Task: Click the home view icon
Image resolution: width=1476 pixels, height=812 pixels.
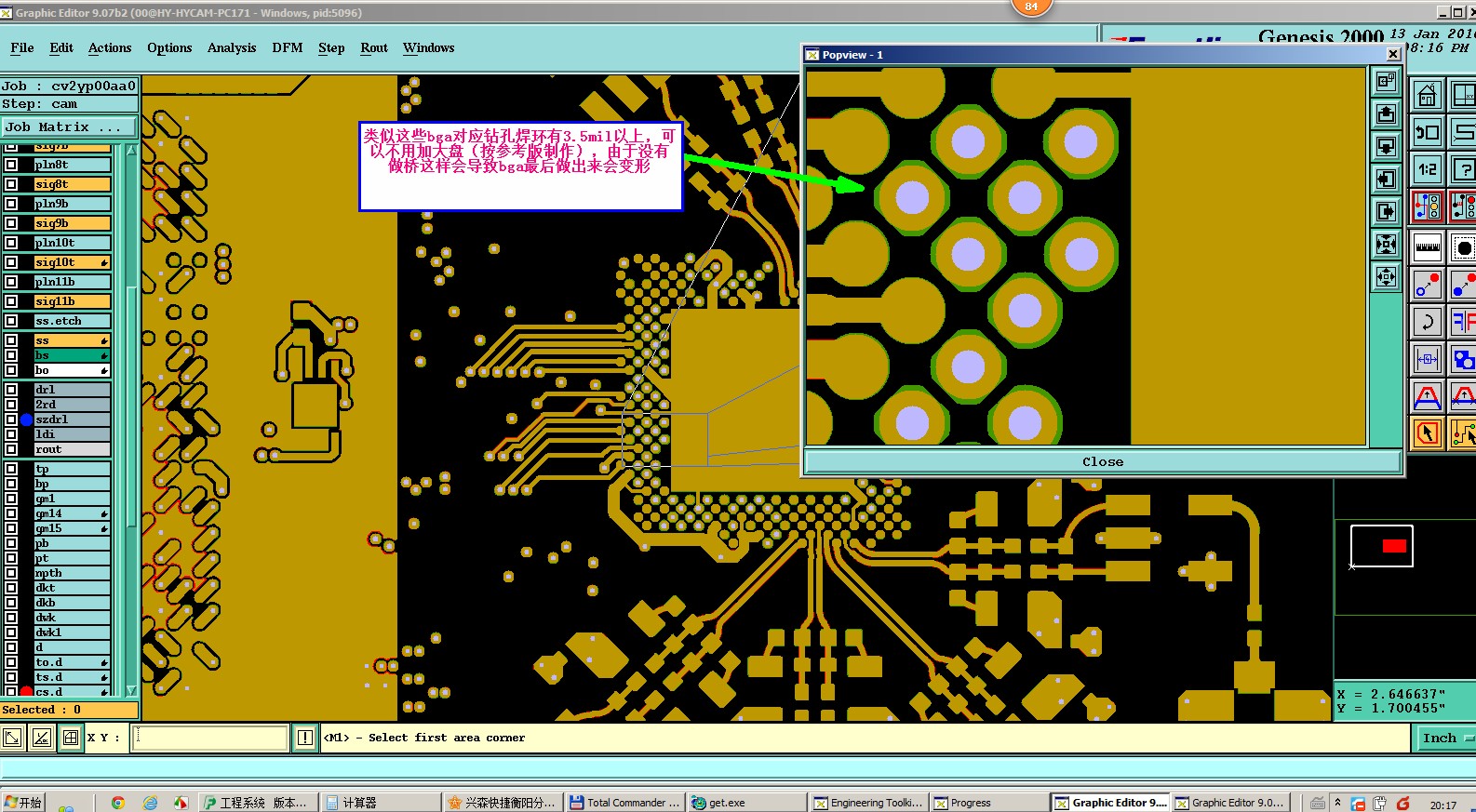Action: (1427, 95)
